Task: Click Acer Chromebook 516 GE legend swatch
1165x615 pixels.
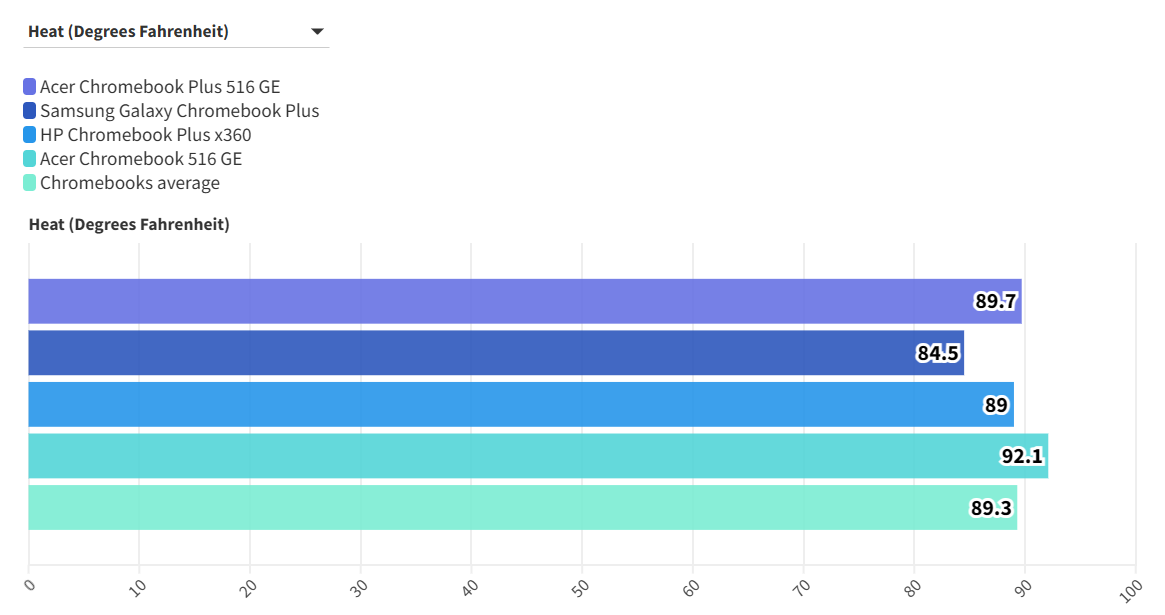Action: [x=30, y=159]
